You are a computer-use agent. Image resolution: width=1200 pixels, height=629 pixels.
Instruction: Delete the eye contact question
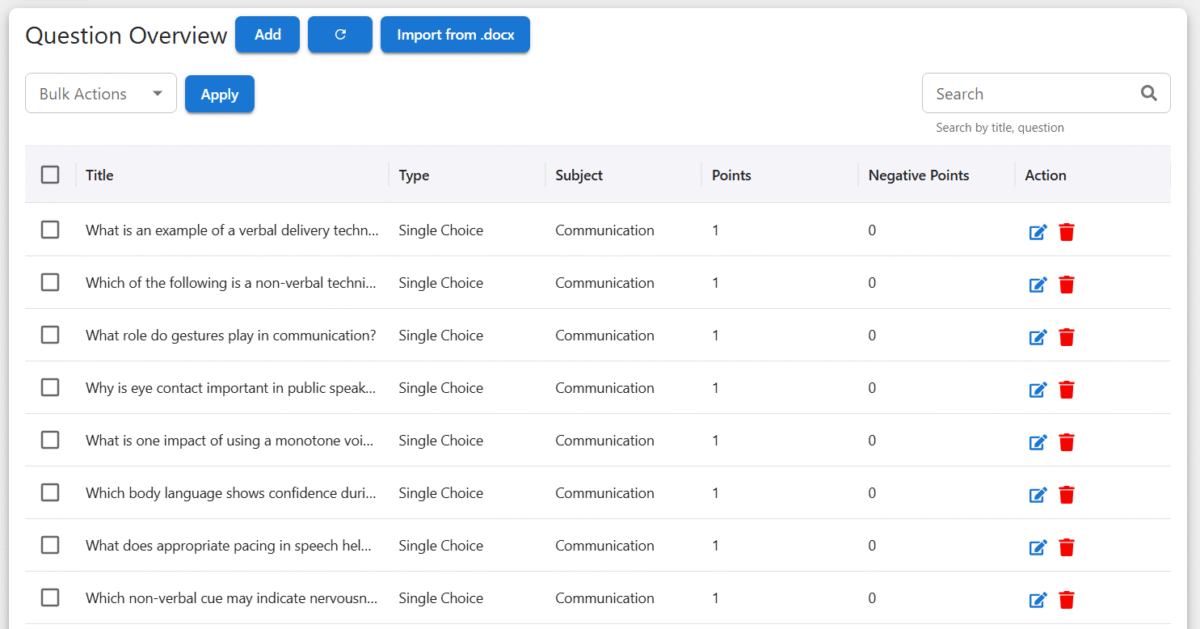coord(1067,389)
